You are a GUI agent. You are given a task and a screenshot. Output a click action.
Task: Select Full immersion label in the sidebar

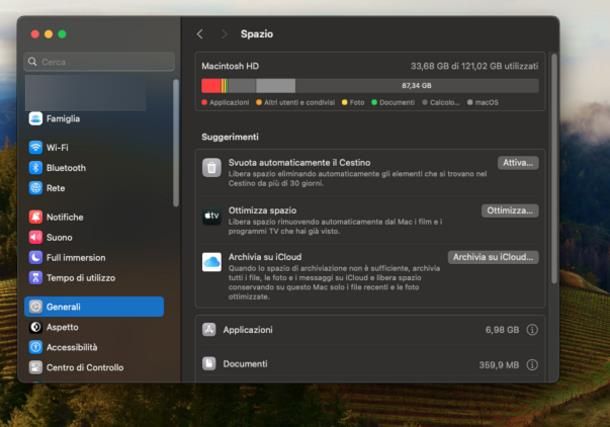tap(76, 257)
